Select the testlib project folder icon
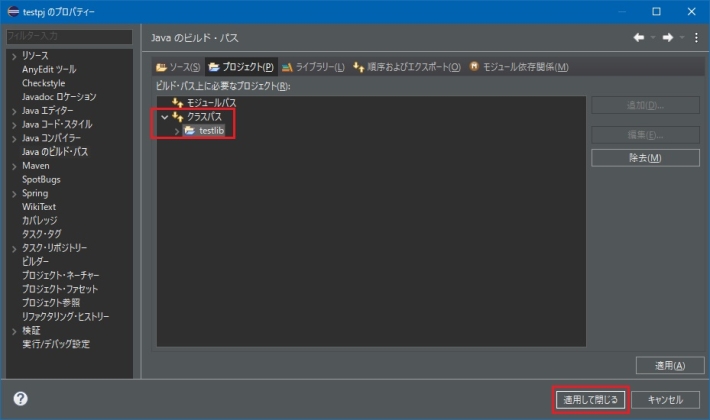This screenshot has width=710, height=420. (x=190, y=131)
